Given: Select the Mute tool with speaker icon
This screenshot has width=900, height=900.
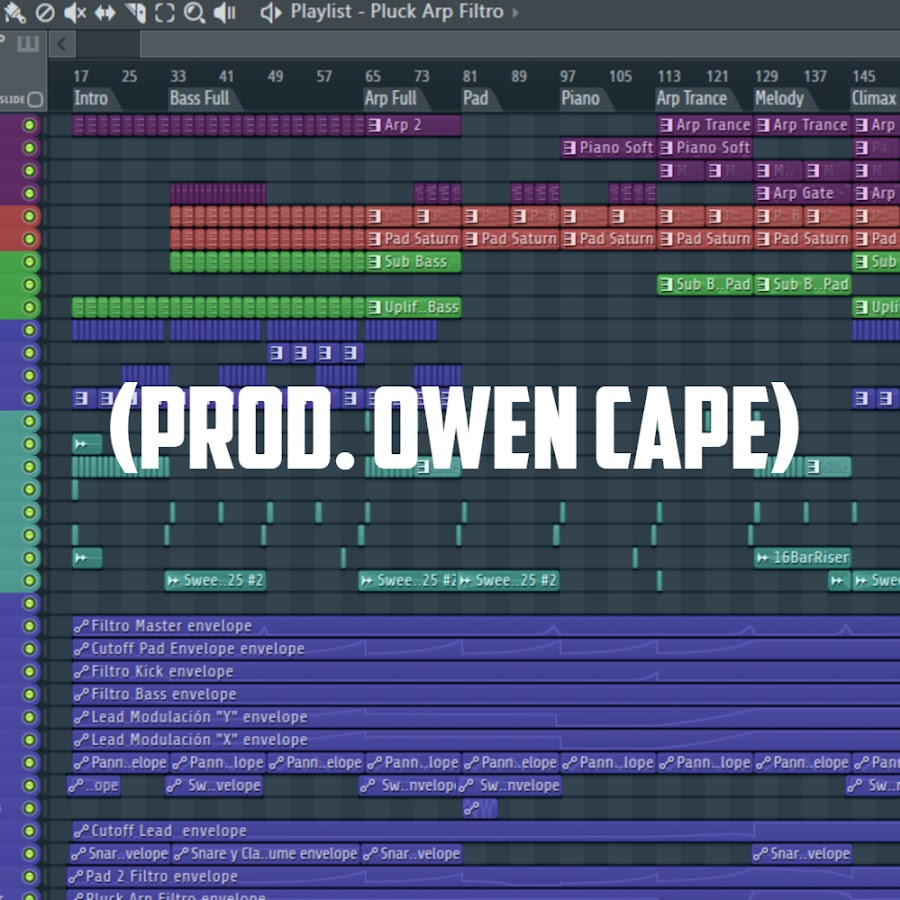Looking at the screenshot, I should (x=75, y=12).
